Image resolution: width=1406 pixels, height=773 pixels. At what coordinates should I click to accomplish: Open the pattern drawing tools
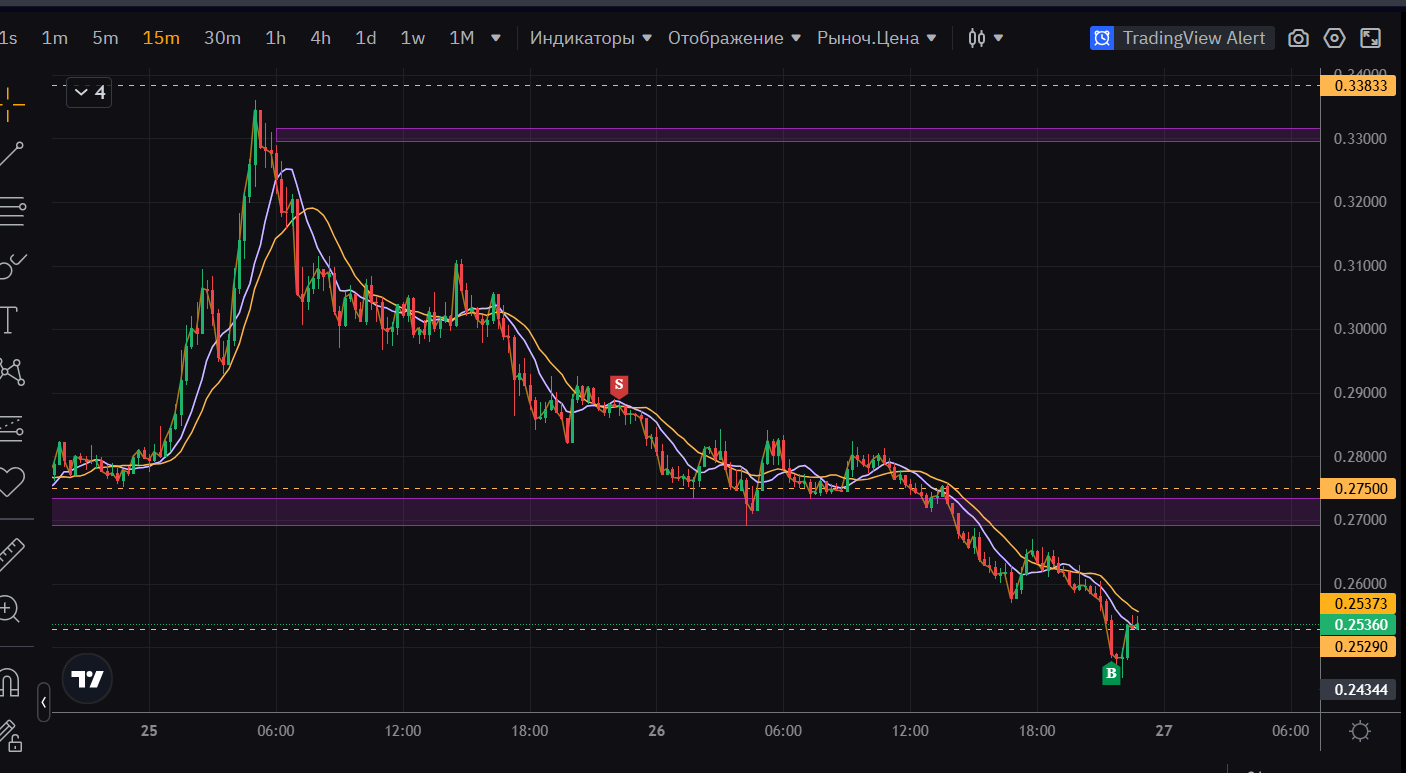pyautogui.click(x=12, y=372)
